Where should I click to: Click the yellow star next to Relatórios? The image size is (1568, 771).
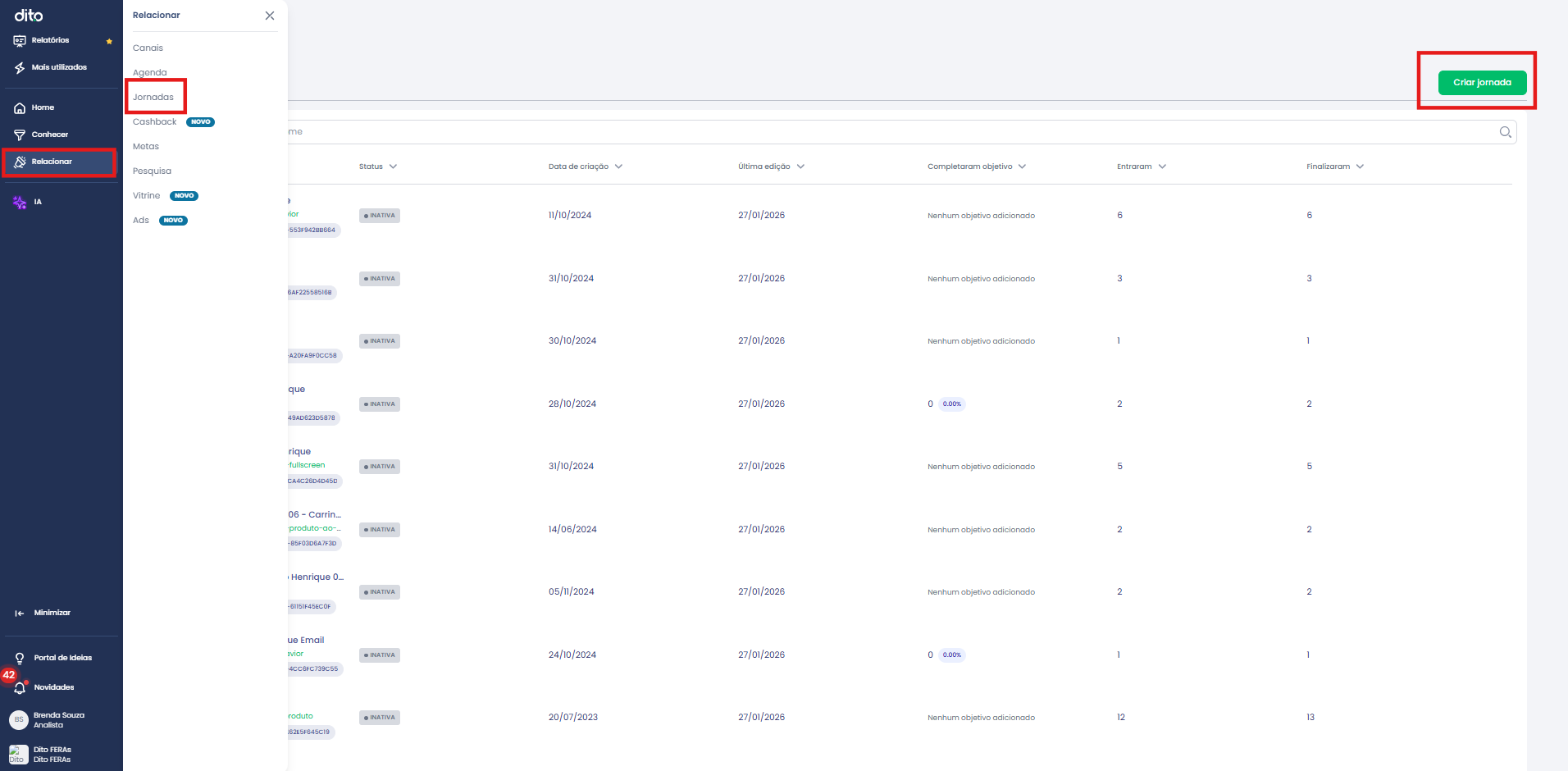(x=109, y=41)
